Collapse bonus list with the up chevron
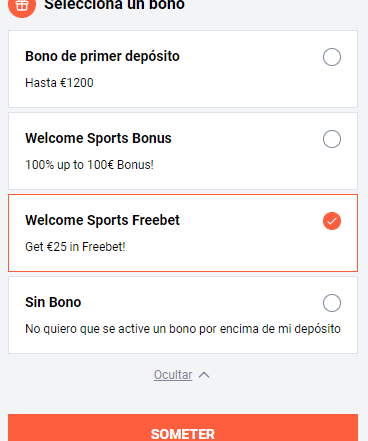Image resolution: width=368 pixels, height=441 pixels. click(x=204, y=375)
